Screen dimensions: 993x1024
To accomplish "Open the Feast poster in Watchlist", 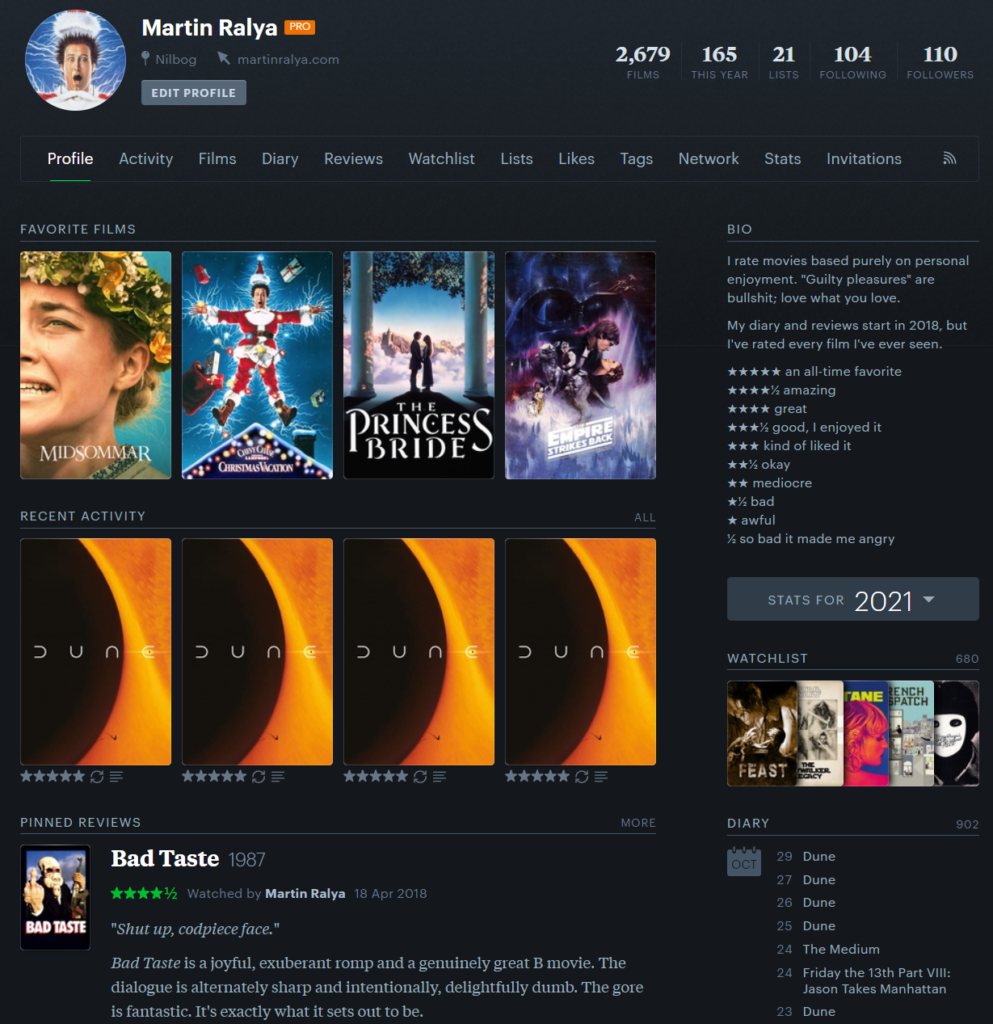I will [762, 733].
